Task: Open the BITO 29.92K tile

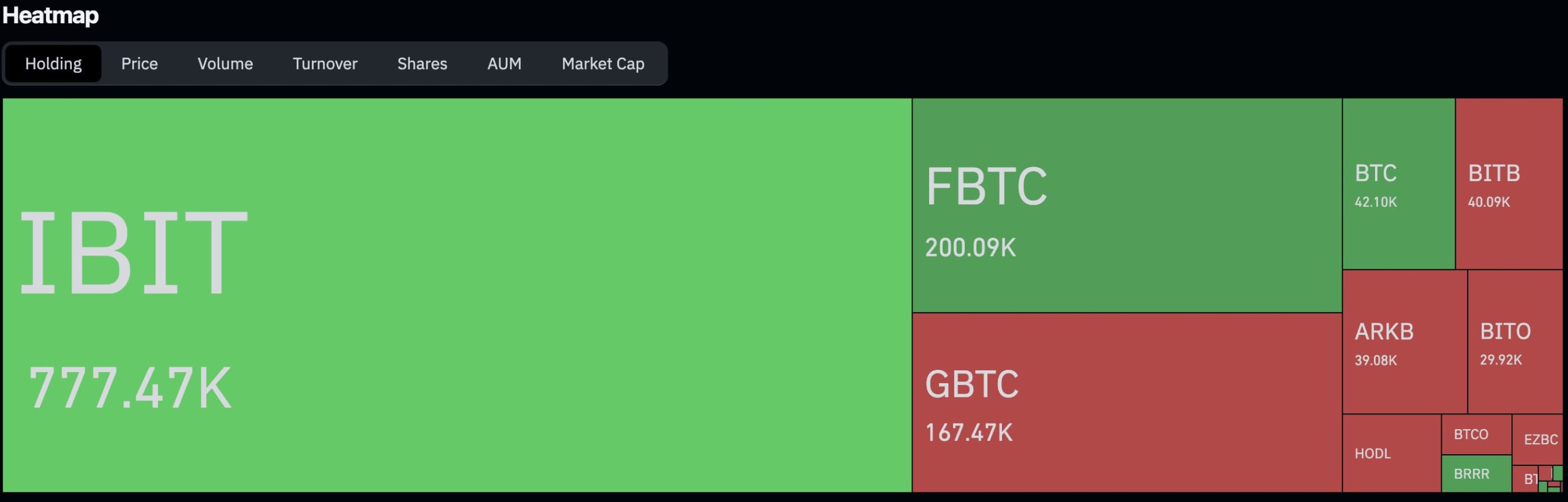Action: tap(1515, 342)
